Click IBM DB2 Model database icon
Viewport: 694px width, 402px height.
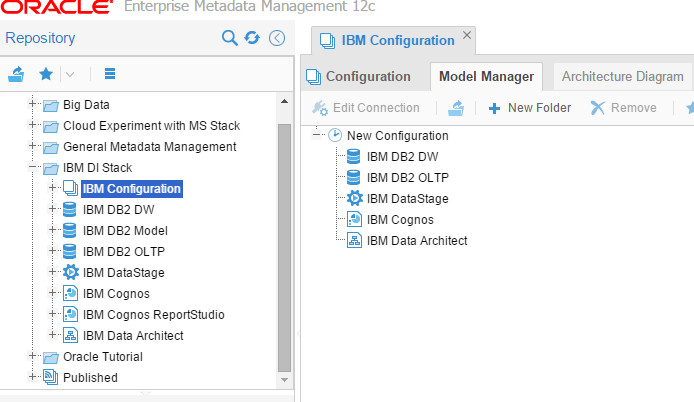(x=70, y=231)
